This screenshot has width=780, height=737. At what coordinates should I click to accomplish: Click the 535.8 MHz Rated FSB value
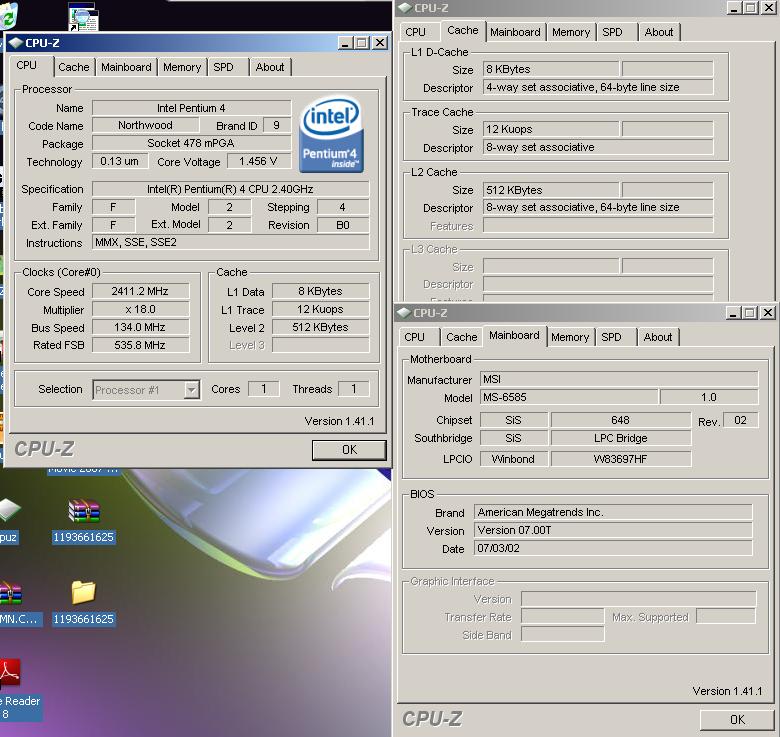pyautogui.click(x=140, y=345)
